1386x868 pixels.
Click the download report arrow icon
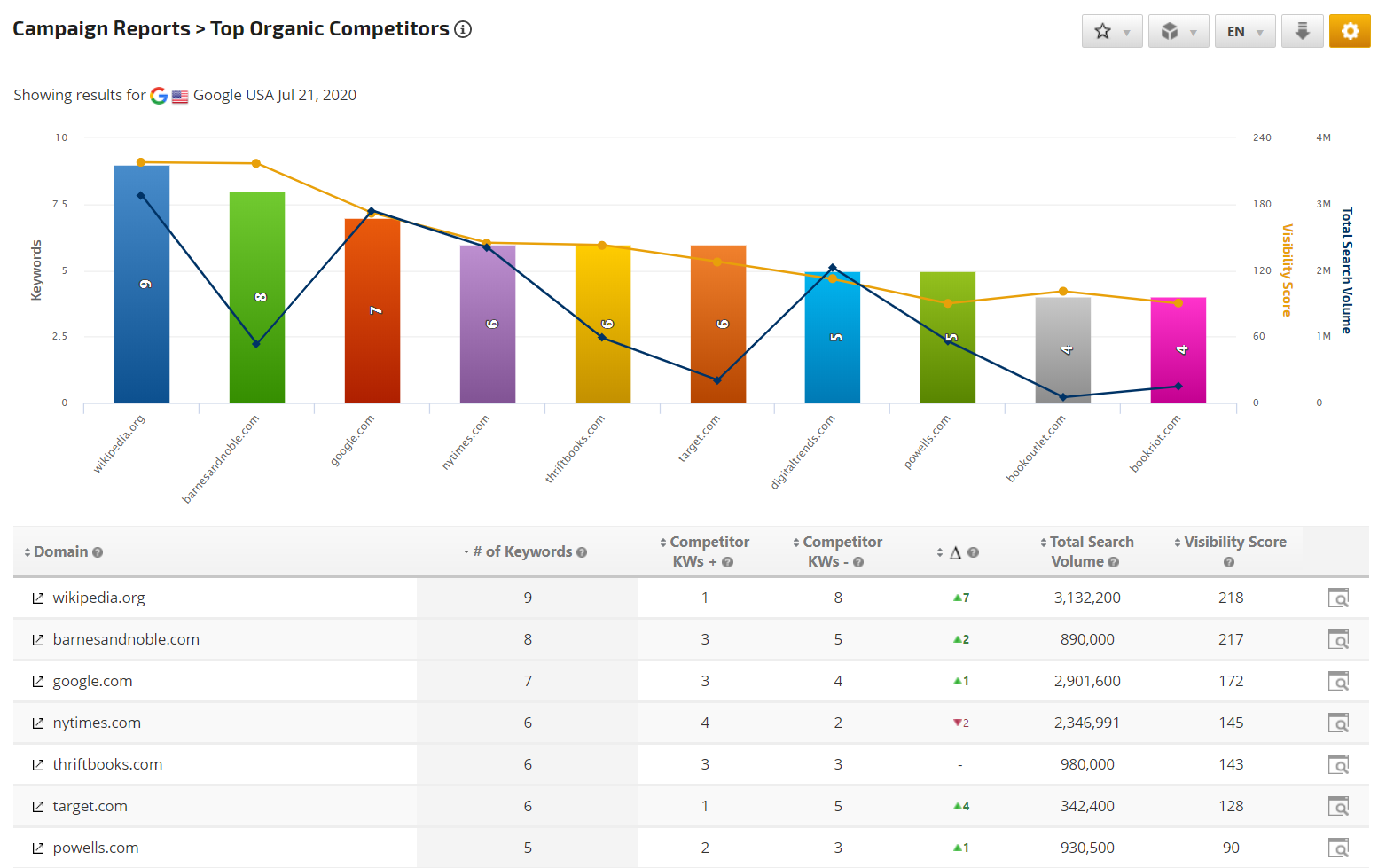pyautogui.click(x=1302, y=31)
